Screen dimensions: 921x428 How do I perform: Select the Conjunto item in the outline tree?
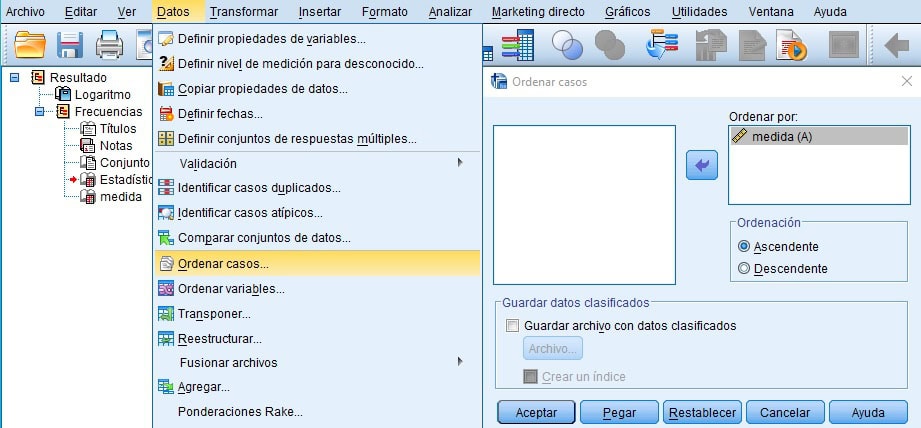[125, 163]
